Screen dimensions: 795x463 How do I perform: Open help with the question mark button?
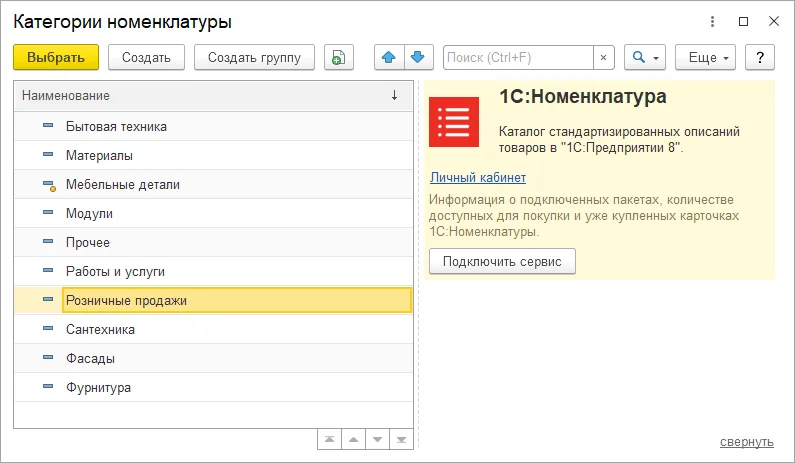click(x=760, y=57)
